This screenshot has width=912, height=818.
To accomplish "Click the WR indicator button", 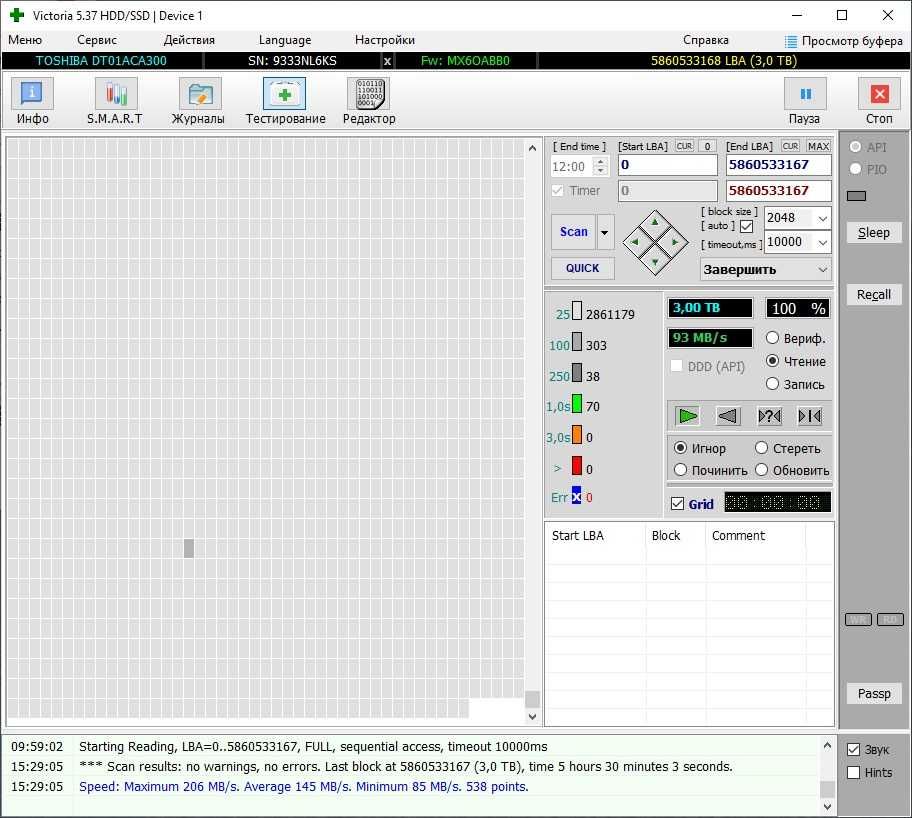I will point(858,620).
